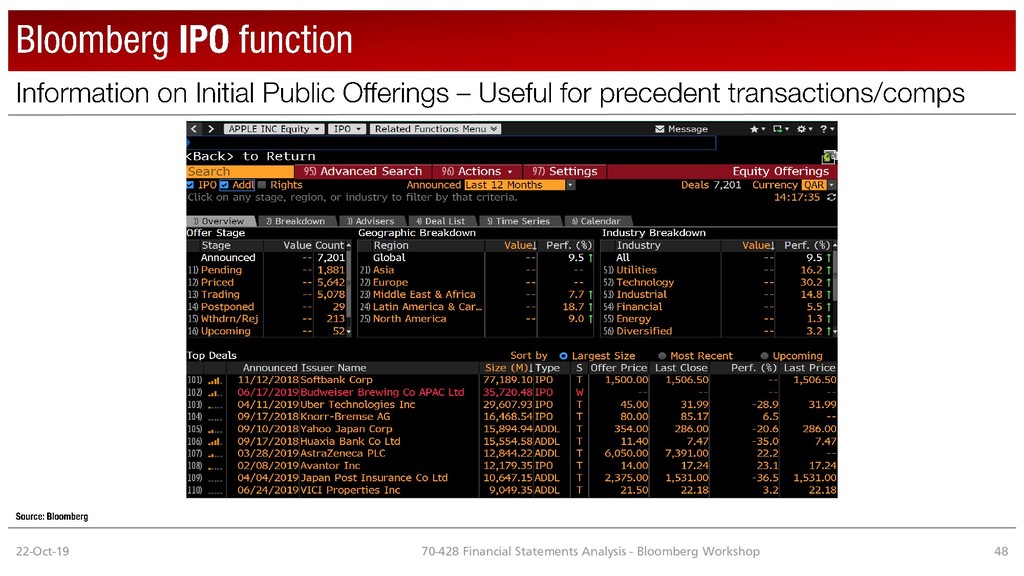Viewport: 1024px width, 576px height.
Task: Open the window export icon menu
Action: coord(780,129)
